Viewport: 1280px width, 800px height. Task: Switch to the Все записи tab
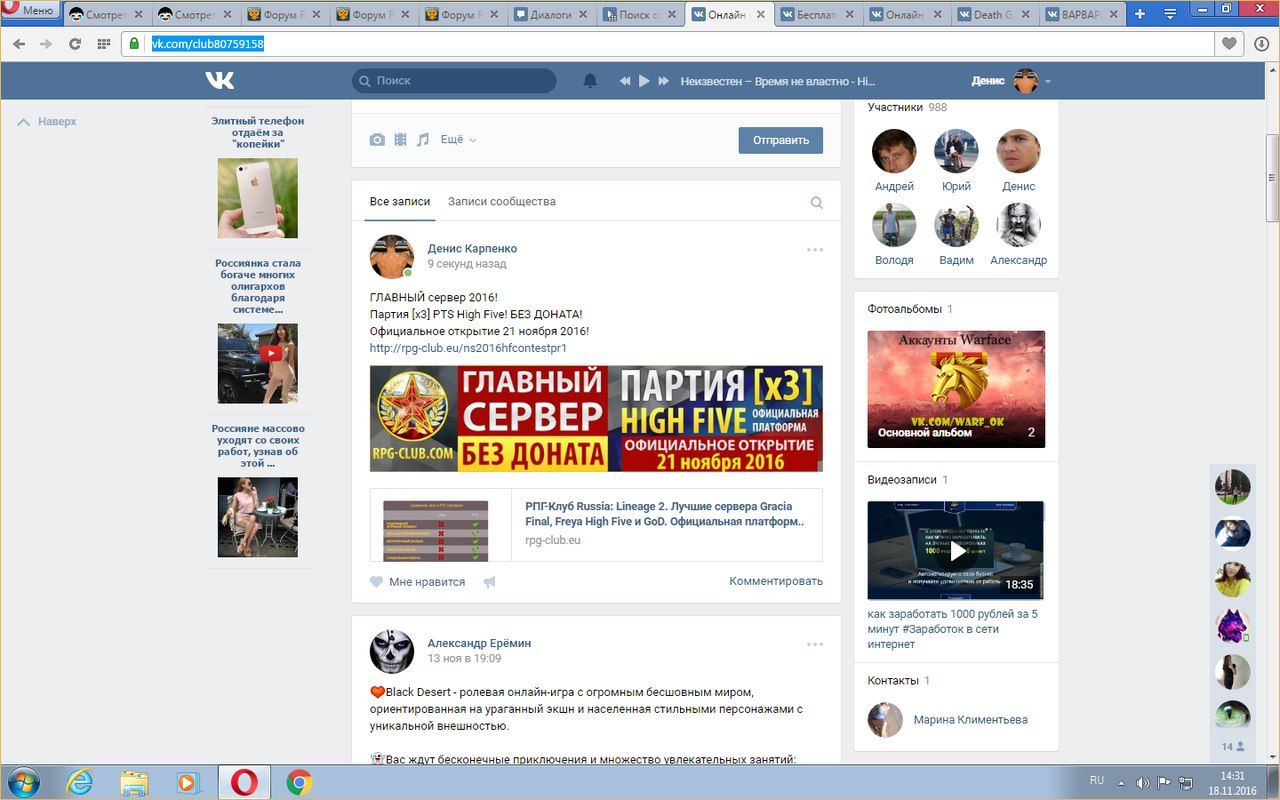pos(400,202)
